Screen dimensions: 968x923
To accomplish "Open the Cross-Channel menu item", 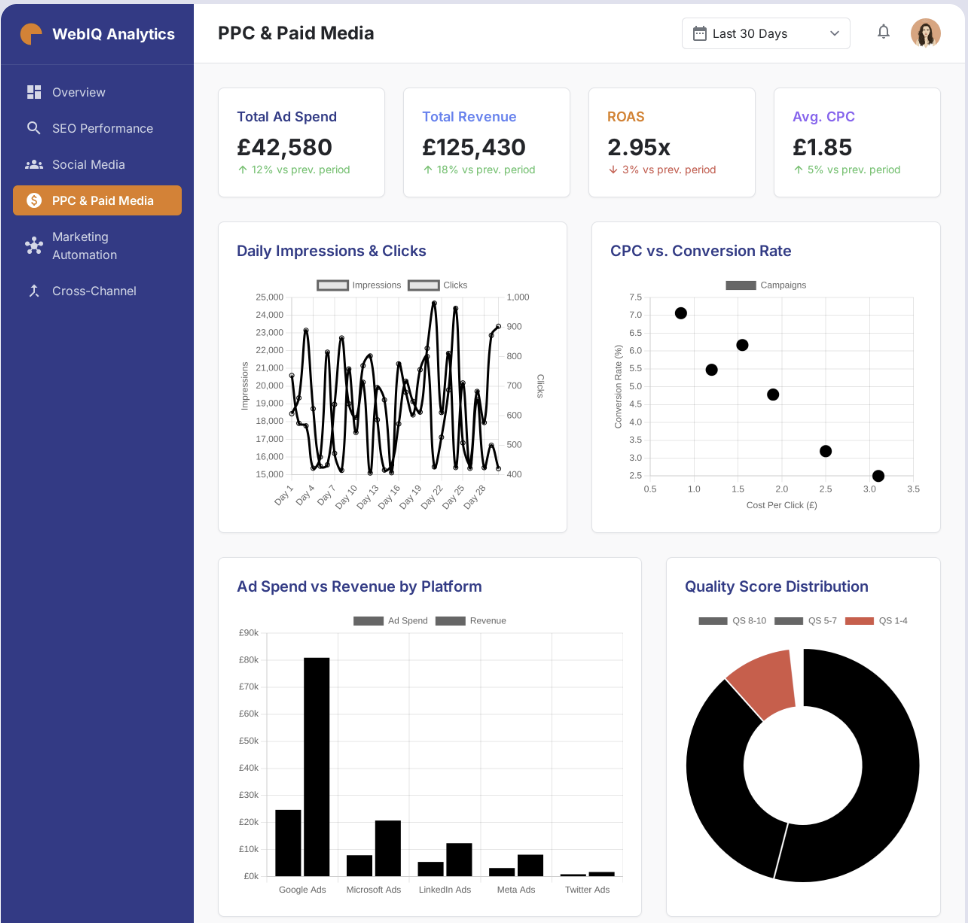I will coord(94,291).
